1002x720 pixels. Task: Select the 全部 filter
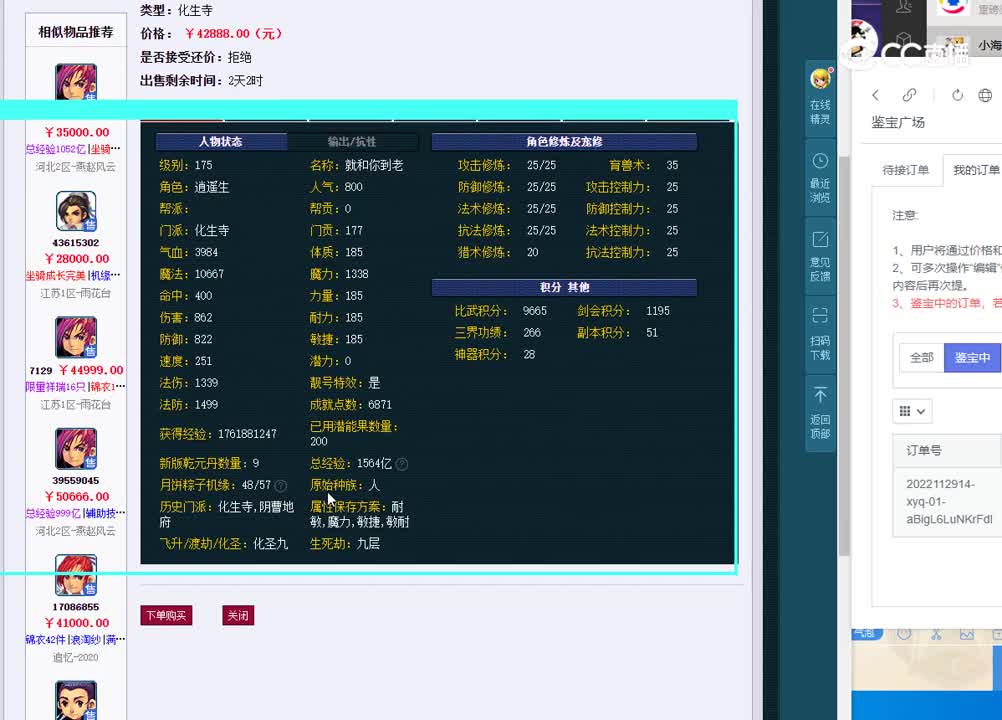[921, 358]
